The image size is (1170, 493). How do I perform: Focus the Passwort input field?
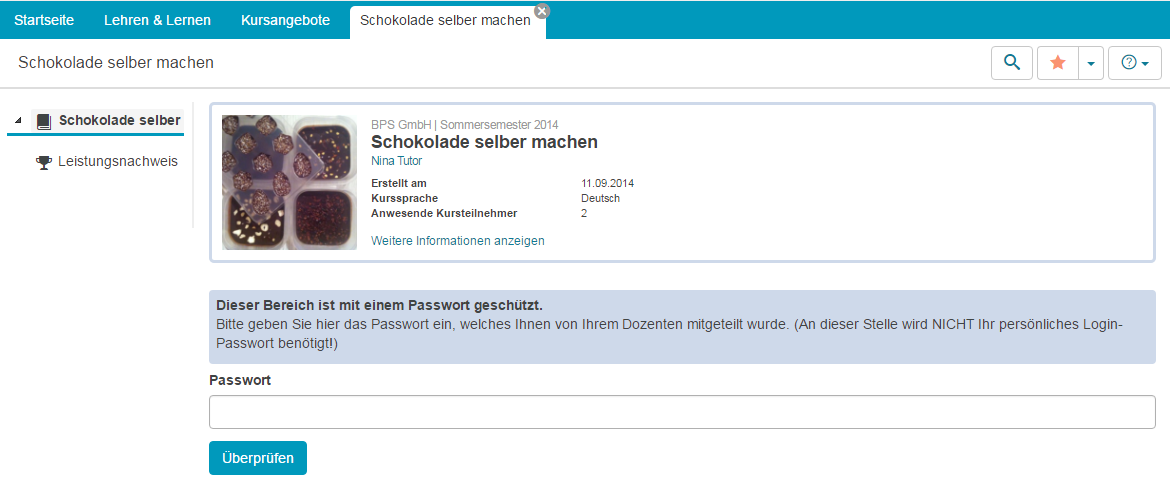point(682,412)
